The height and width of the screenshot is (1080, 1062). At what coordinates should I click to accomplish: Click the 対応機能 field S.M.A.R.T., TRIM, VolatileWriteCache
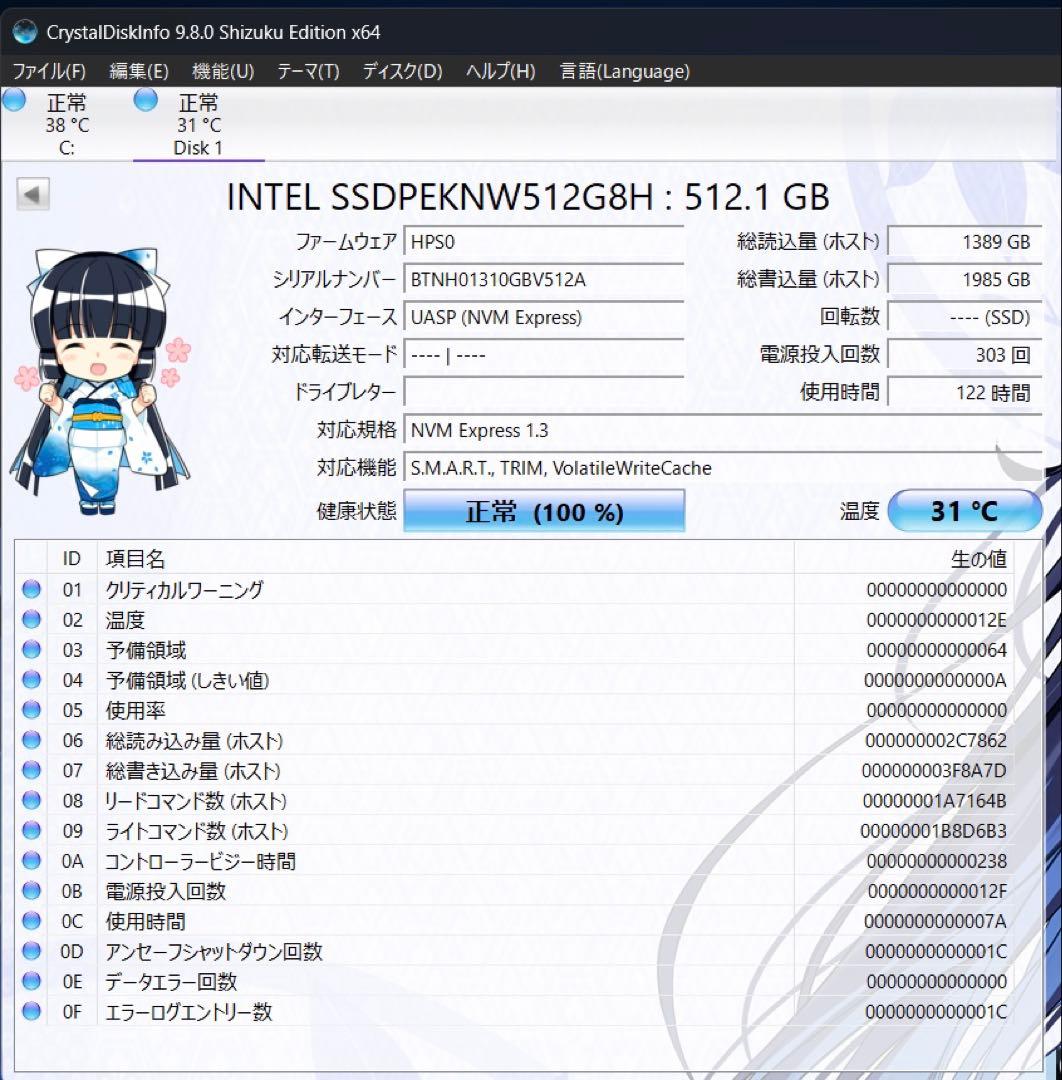pos(722,468)
